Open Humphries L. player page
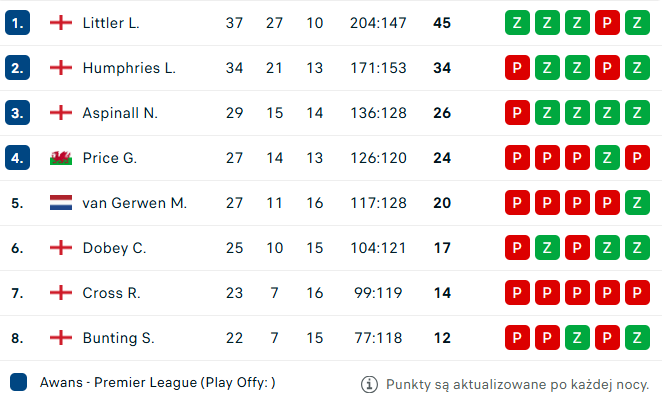 129,68
